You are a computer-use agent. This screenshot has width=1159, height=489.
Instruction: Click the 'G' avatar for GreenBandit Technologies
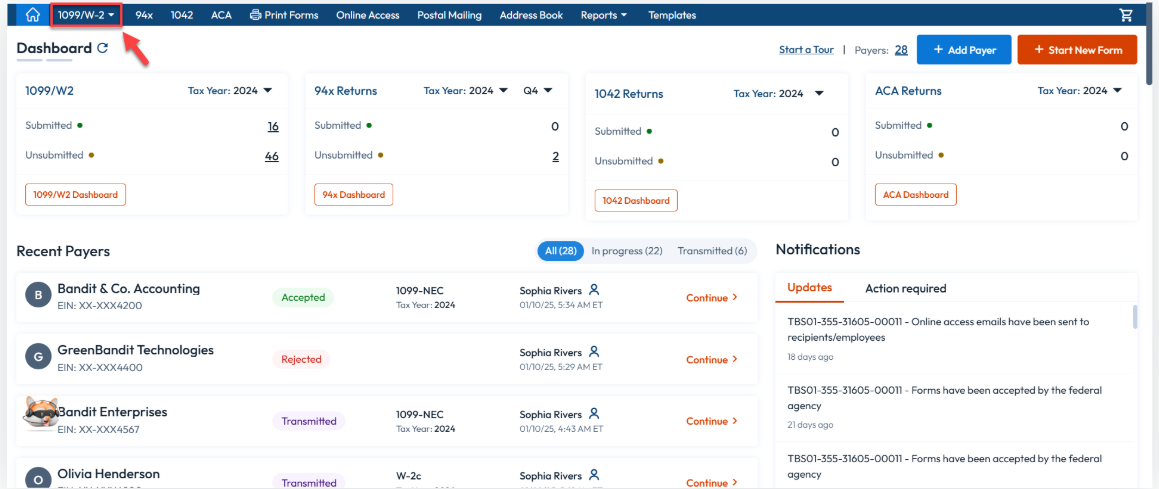(x=38, y=357)
